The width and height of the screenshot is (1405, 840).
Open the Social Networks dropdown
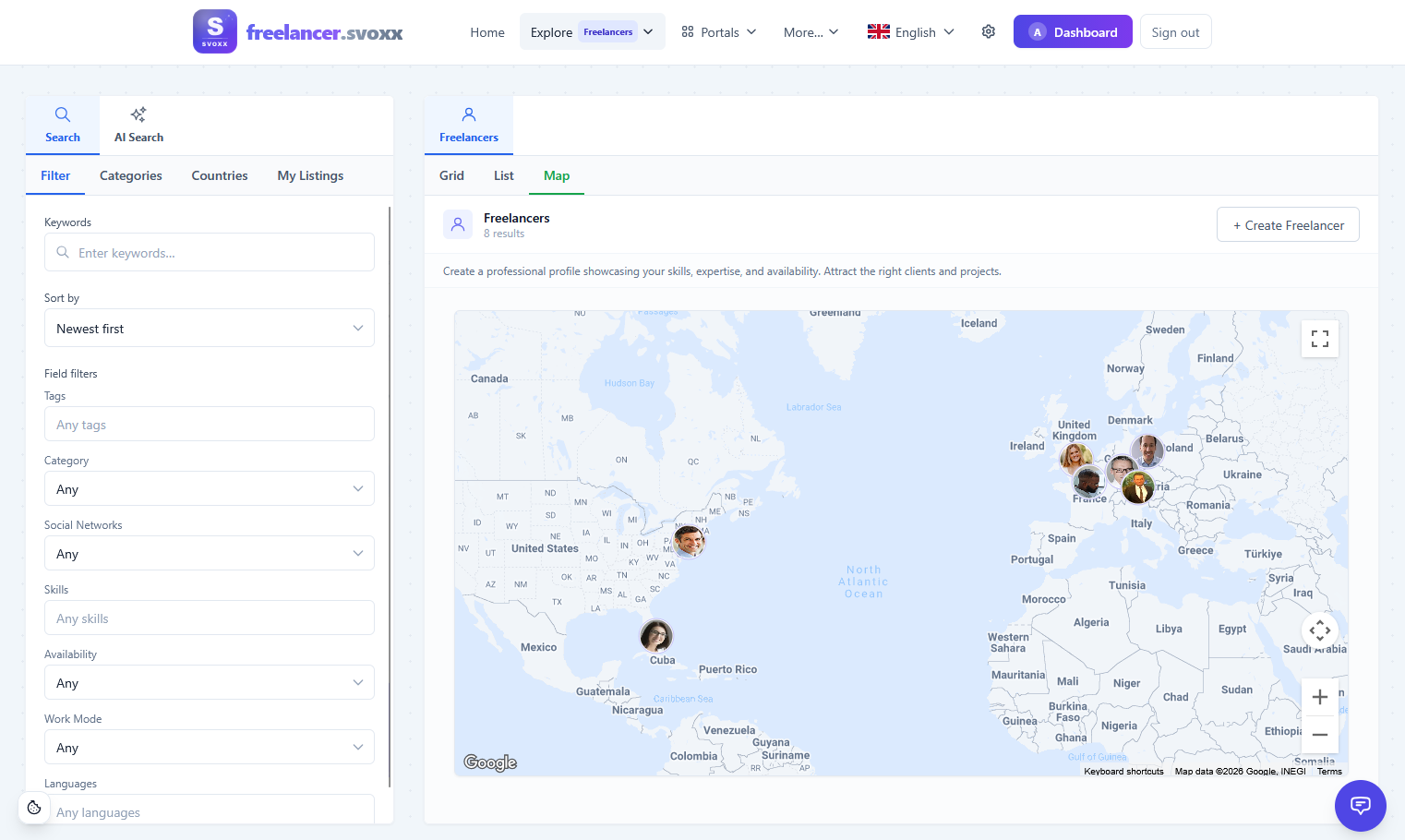pyautogui.click(x=210, y=553)
